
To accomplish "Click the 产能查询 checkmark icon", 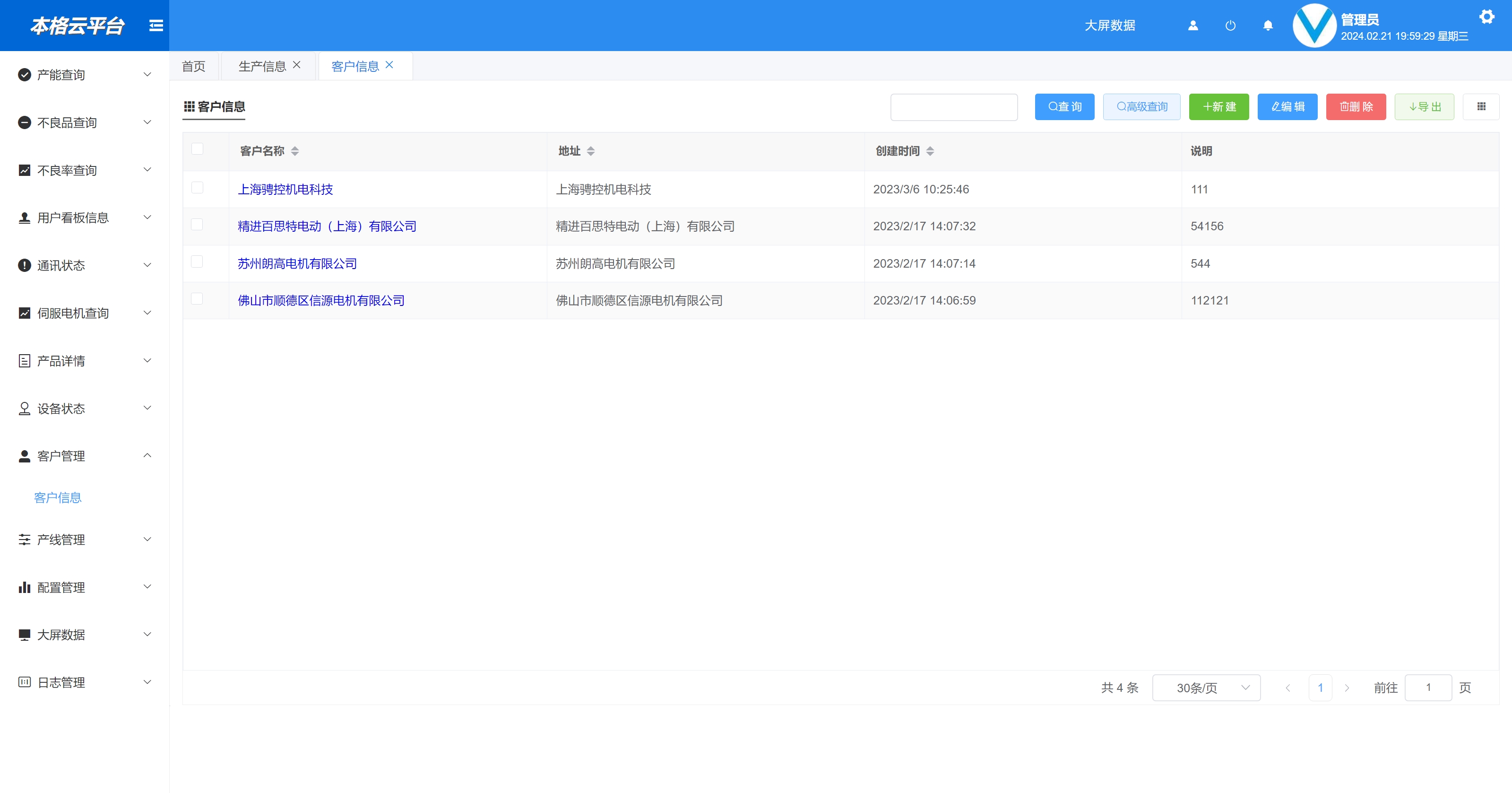I will (x=25, y=75).
